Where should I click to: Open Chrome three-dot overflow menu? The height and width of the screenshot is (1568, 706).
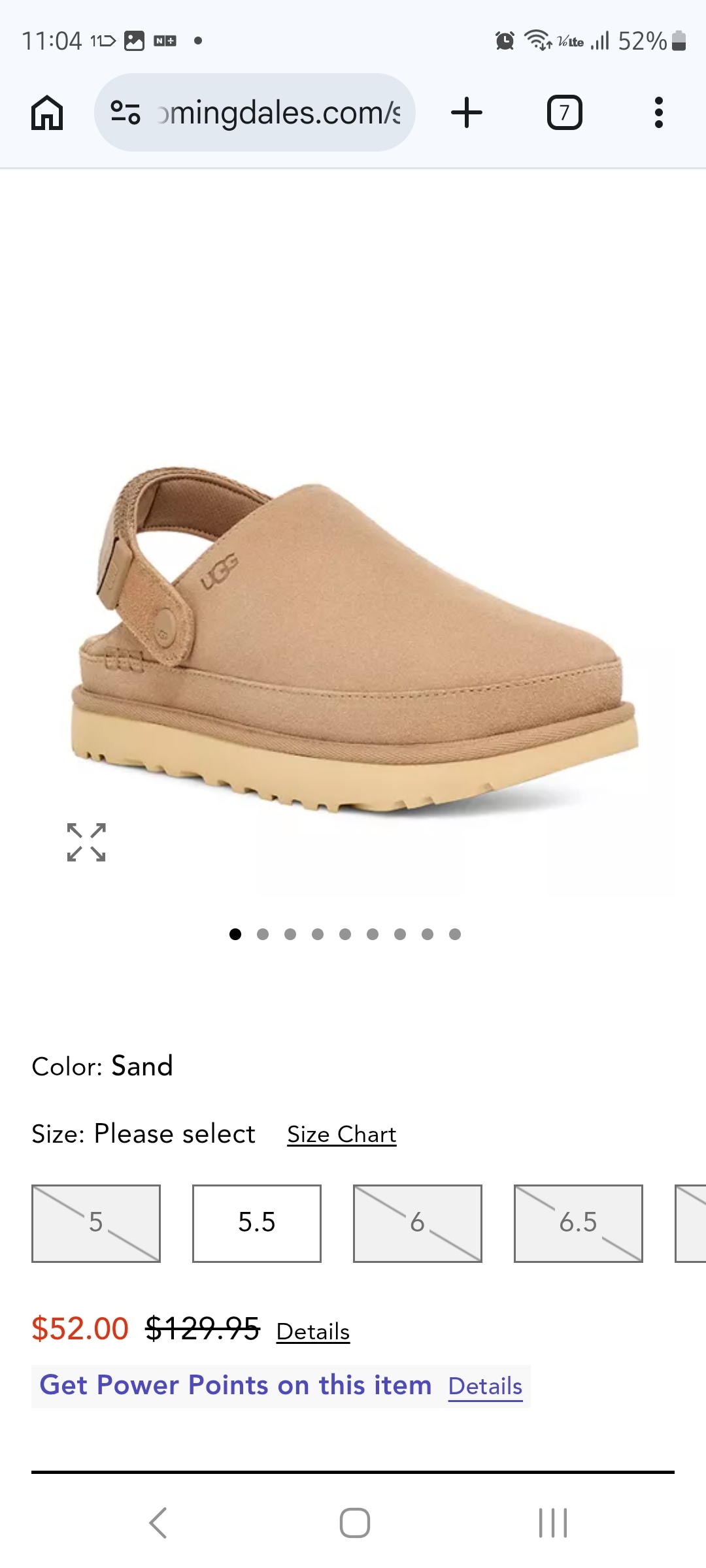coord(658,112)
